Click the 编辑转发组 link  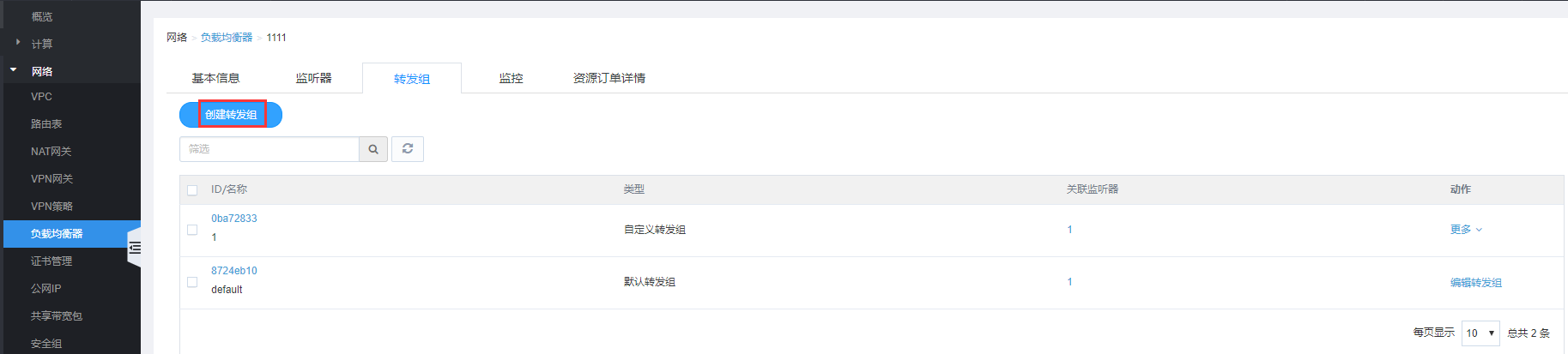point(1476,283)
